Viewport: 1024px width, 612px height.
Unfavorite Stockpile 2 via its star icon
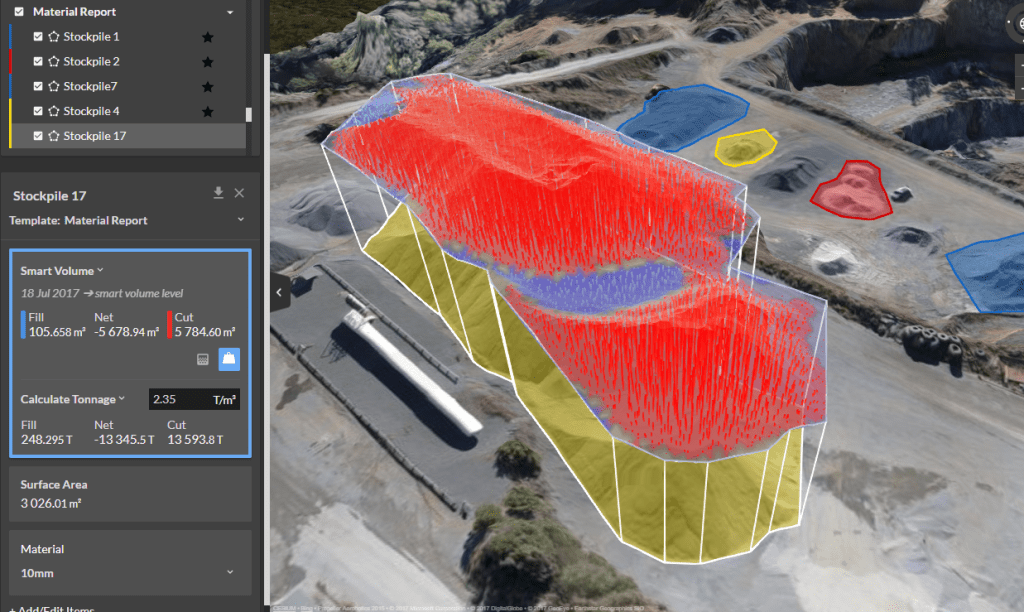(x=208, y=61)
